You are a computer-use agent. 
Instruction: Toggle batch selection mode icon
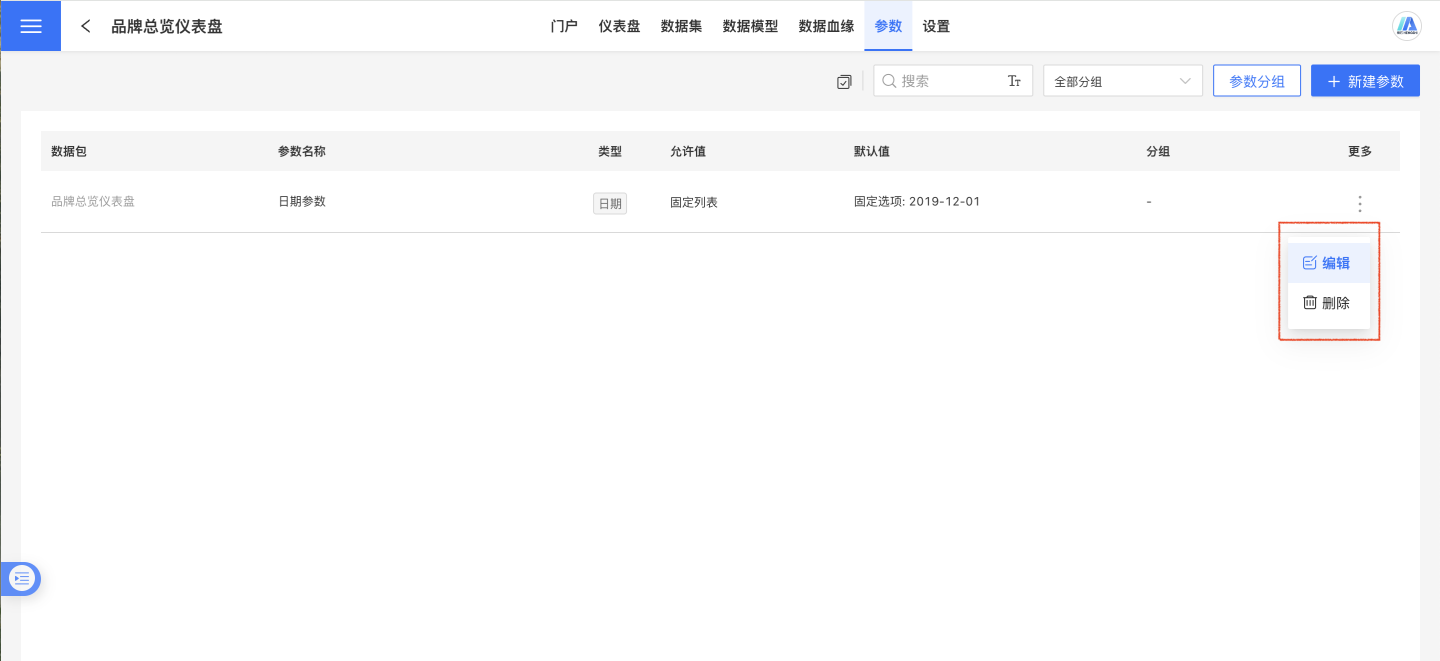844,82
